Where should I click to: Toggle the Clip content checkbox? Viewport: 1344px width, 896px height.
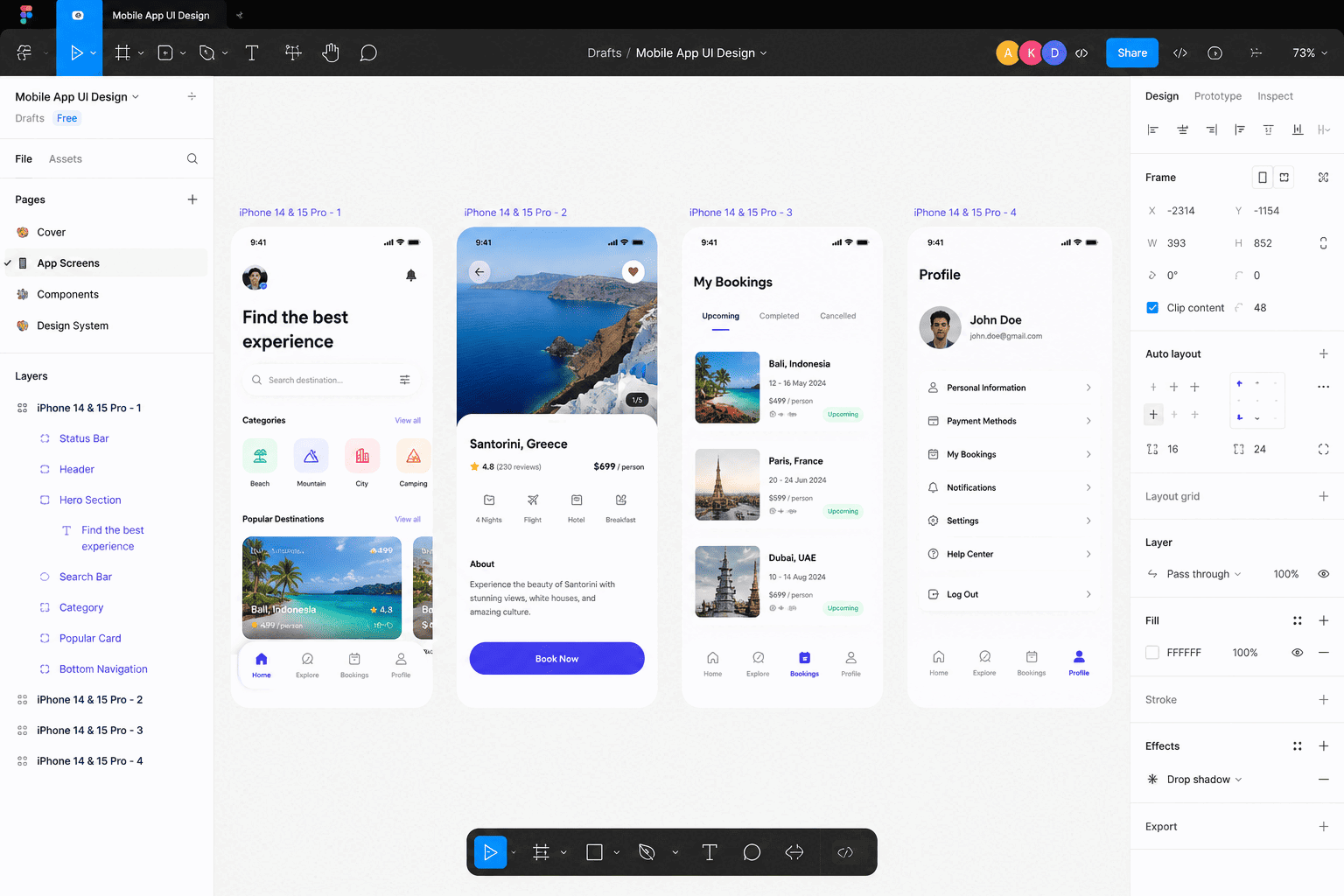[1152, 308]
